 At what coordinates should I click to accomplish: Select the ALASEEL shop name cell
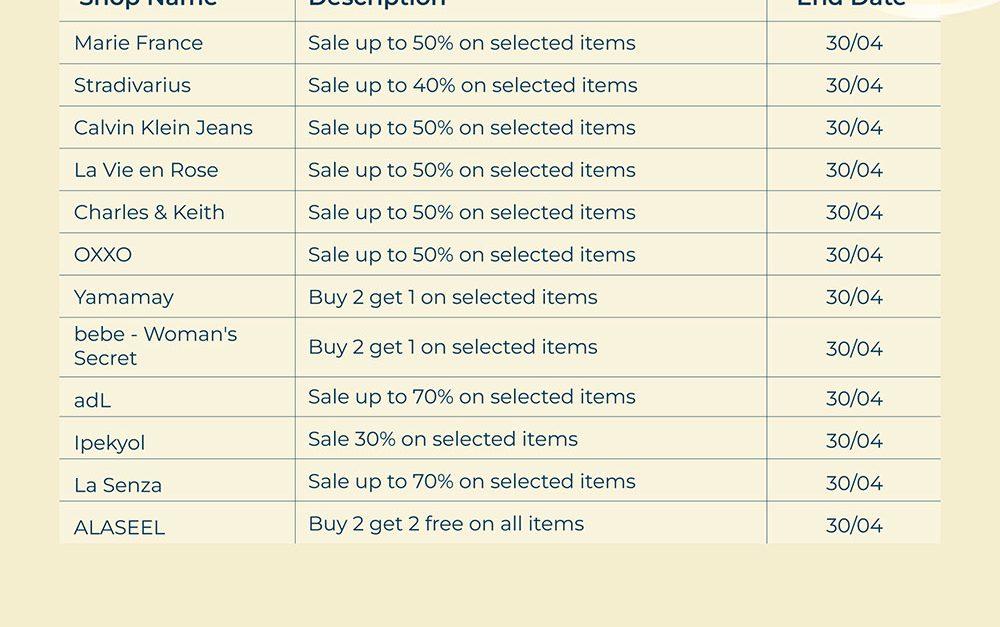pyautogui.click(x=119, y=527)
